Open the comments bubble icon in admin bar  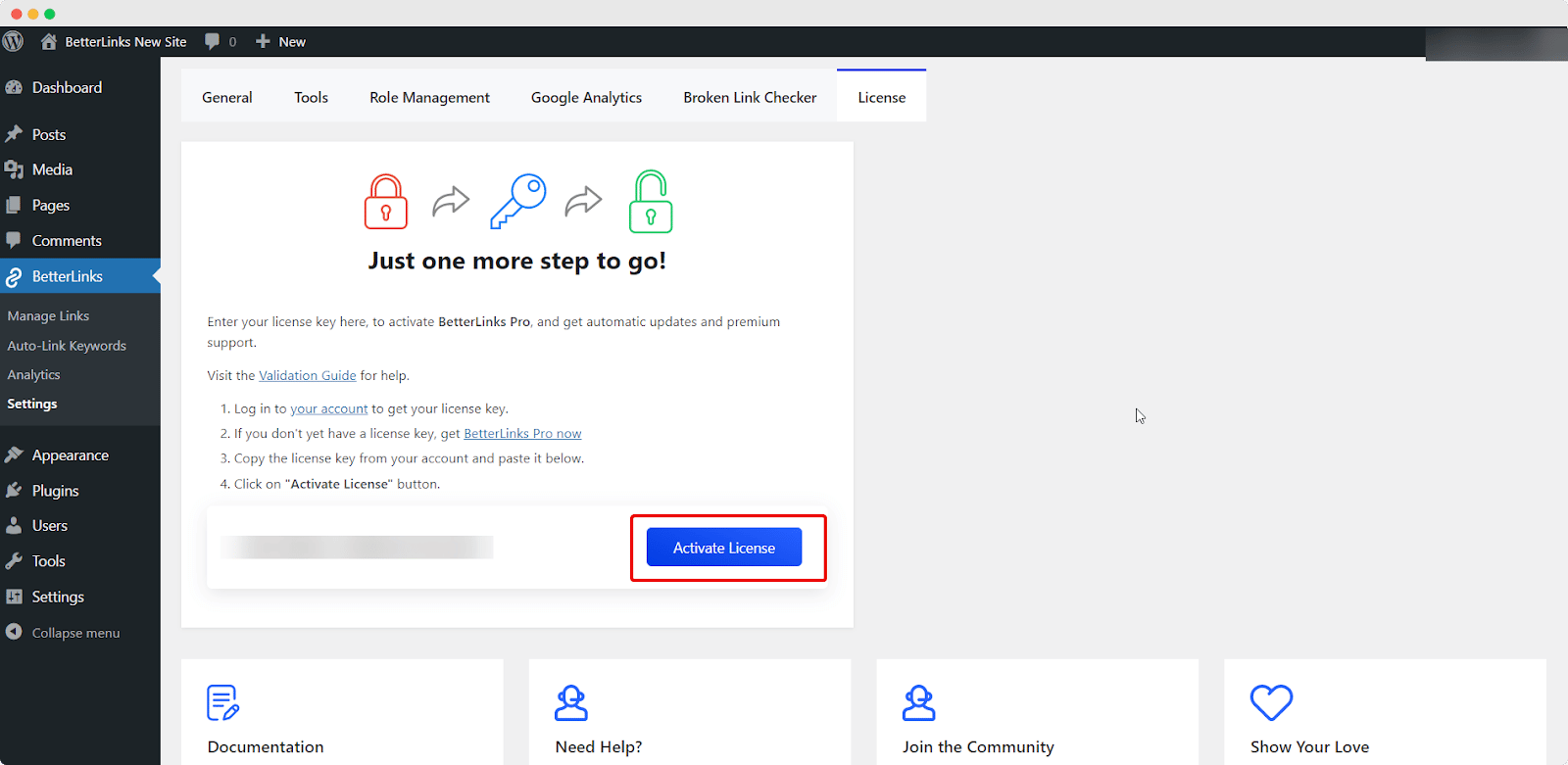[x=212, y=41]
